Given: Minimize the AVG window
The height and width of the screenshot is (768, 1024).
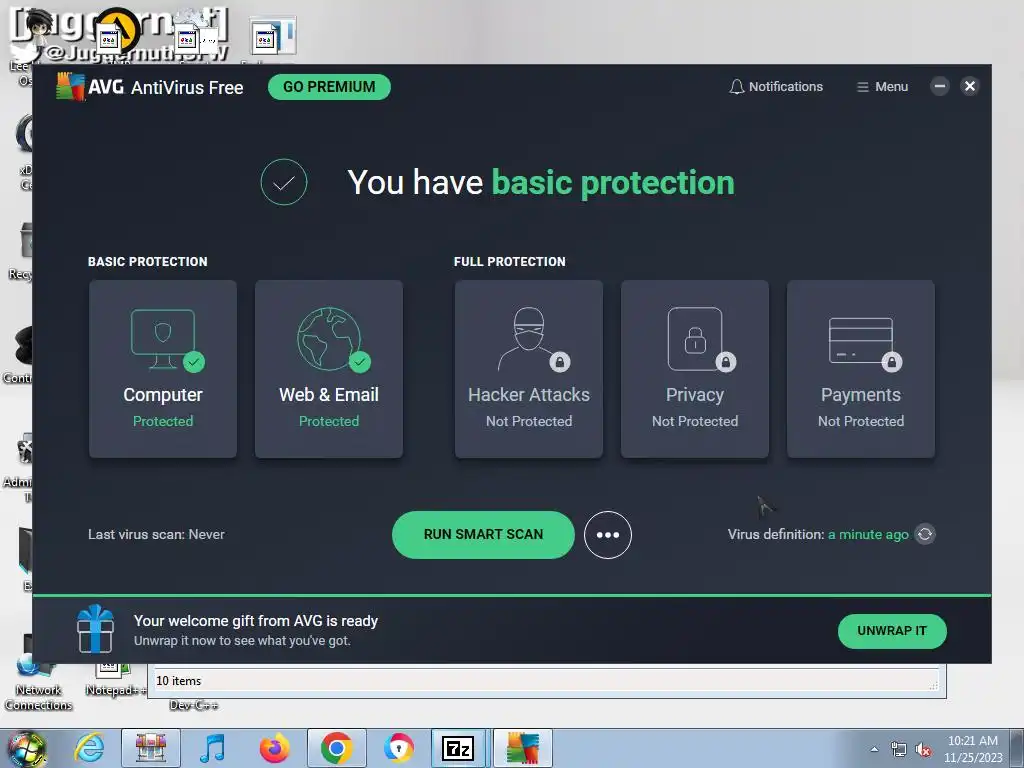Looking at the screenshot, I should (940, 86).
